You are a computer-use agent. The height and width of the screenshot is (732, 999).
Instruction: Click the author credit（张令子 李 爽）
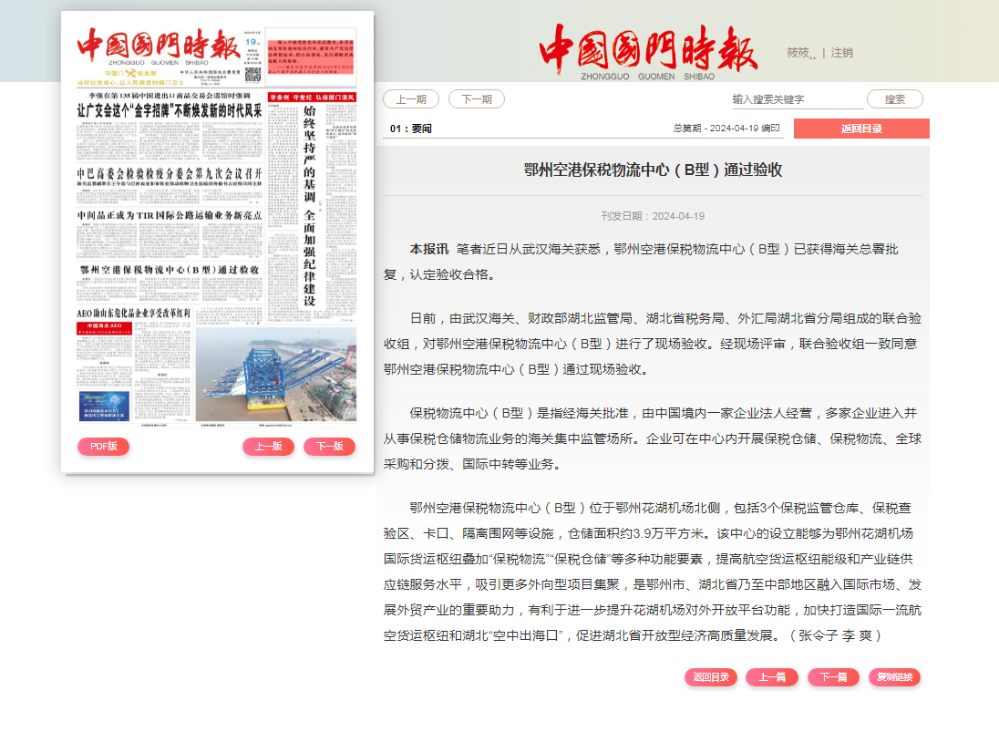(835, 635)
